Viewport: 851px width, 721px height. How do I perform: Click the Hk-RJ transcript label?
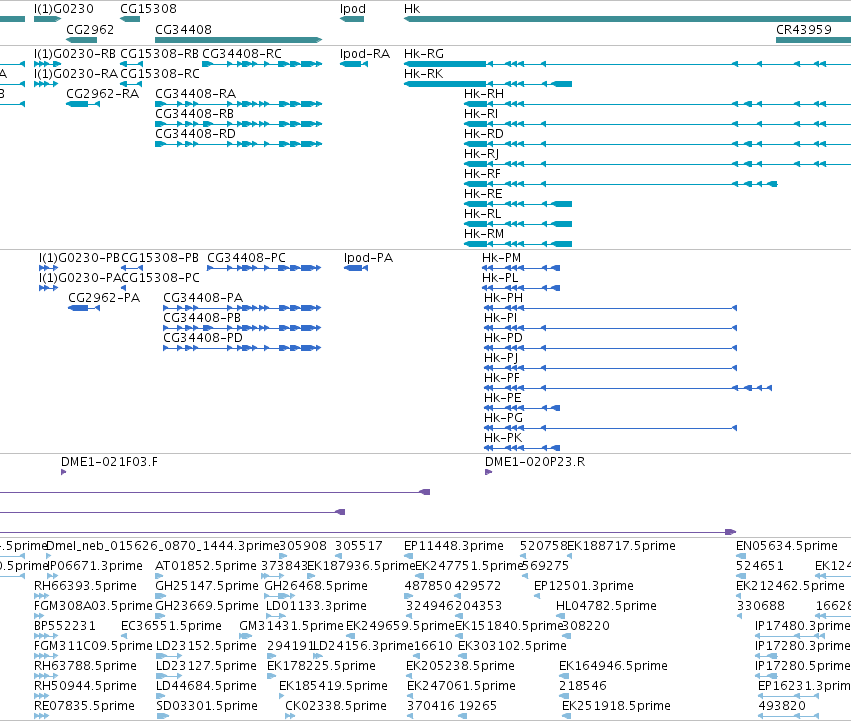(x=481, y=154)
